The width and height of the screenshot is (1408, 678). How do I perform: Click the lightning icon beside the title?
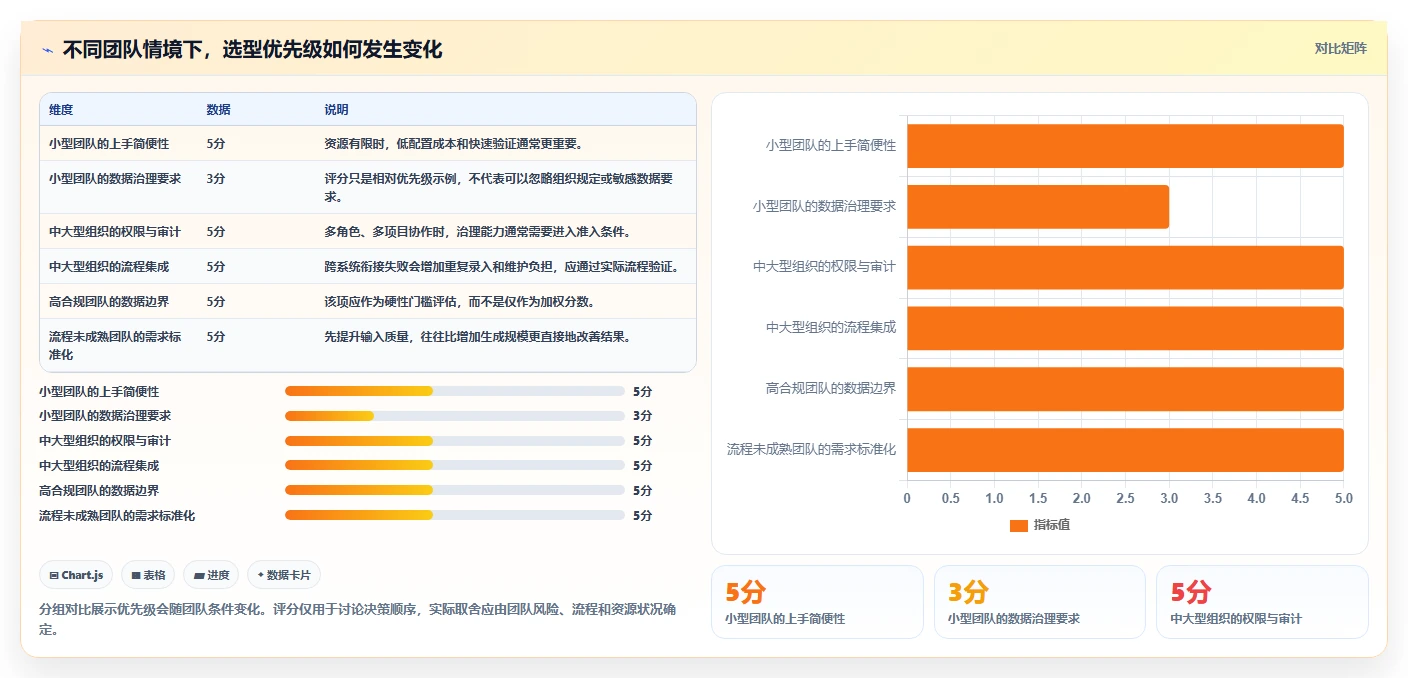[x=47, y=50]
